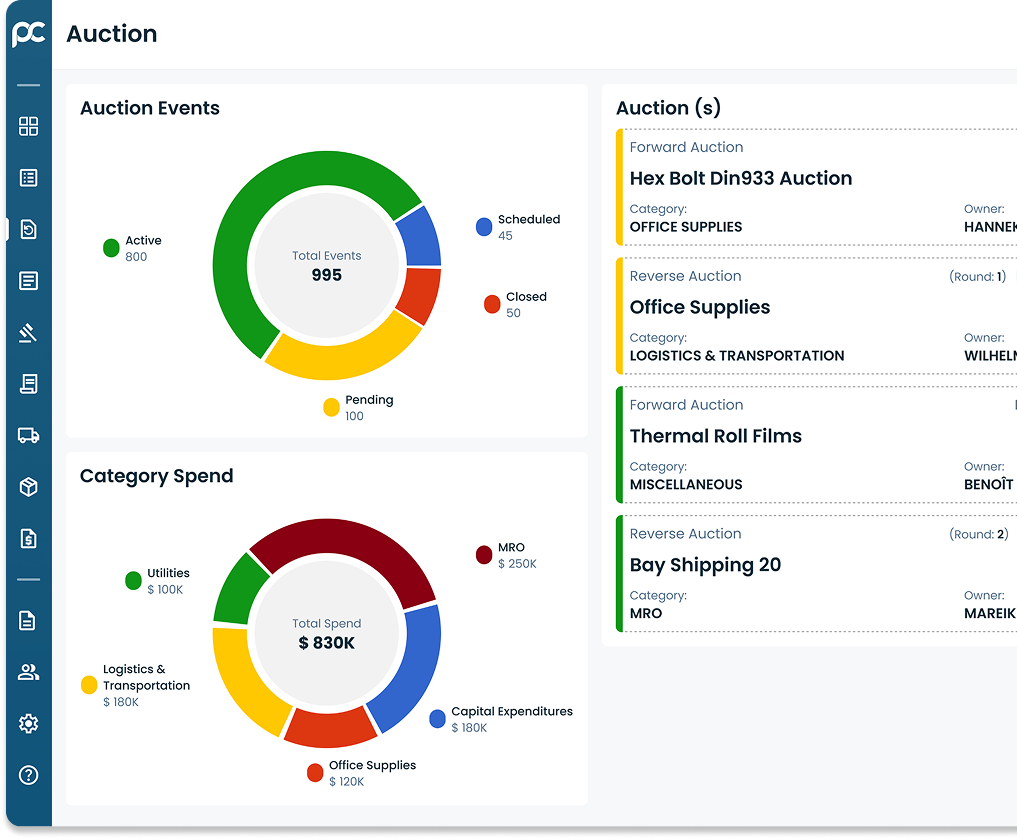Screen dimensions: 1017x839
Task: Open the Thermal Roll Films auction
Action: 715,437
